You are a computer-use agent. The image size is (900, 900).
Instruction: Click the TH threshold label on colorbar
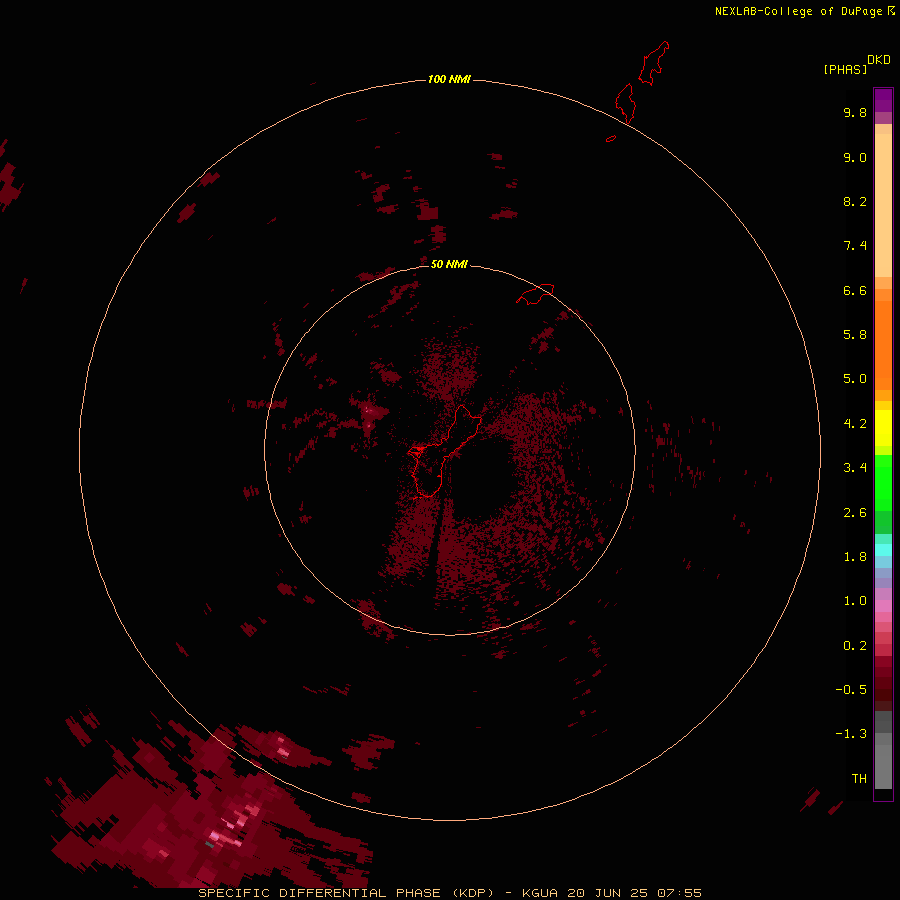point(859,779)
